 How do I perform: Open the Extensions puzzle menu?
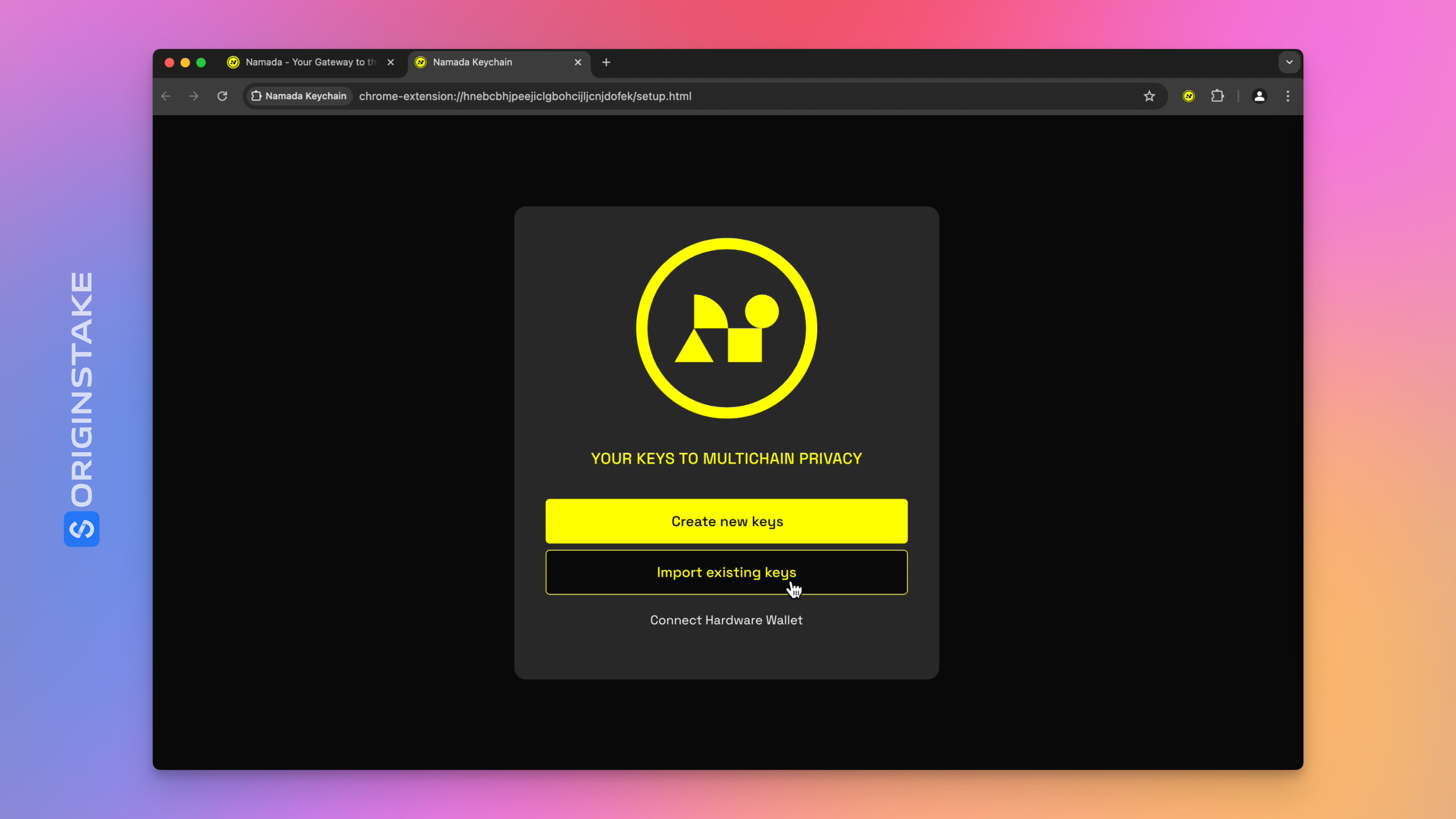pos(1217,96)
